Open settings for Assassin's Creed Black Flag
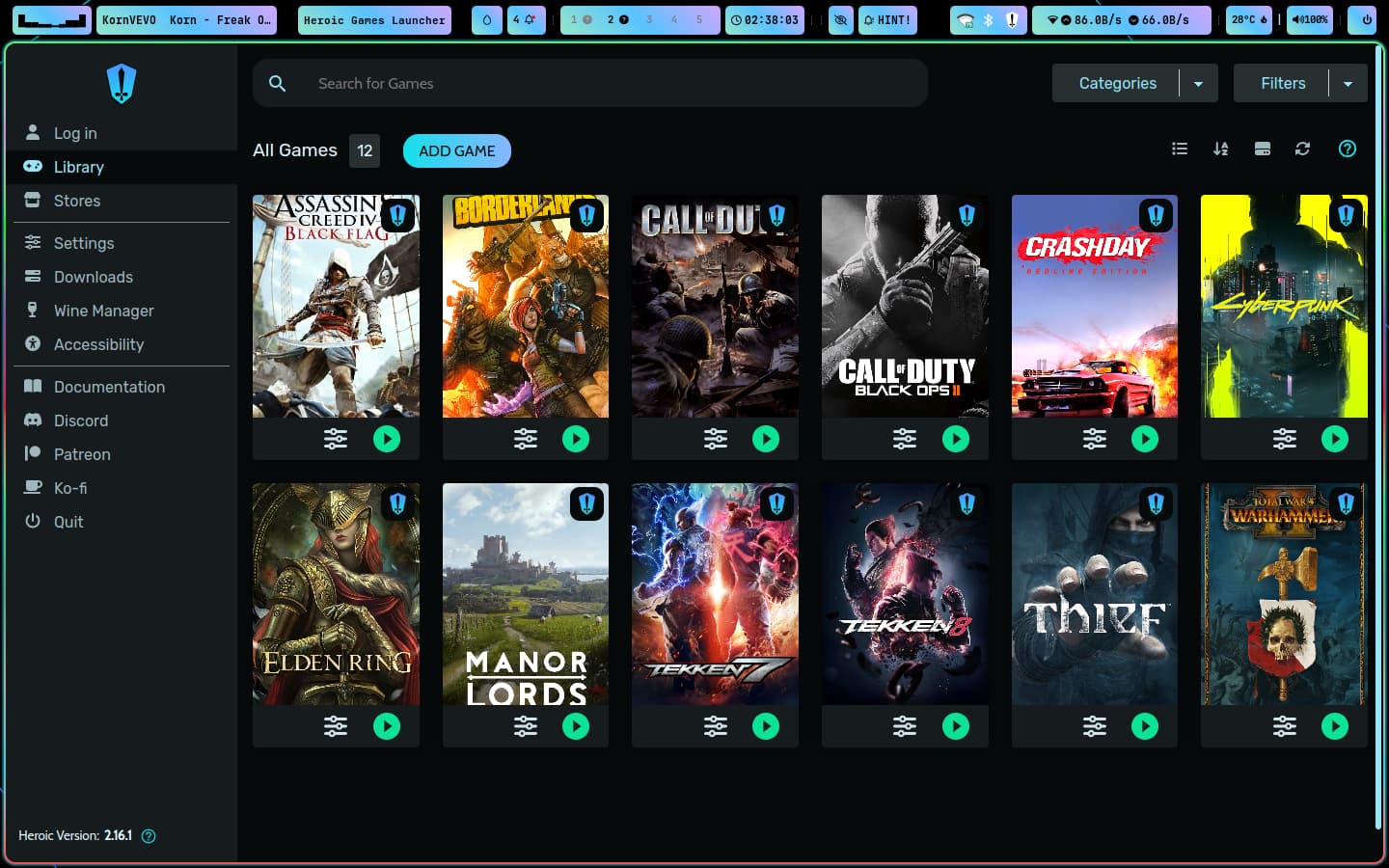 [x=336, y=439]
